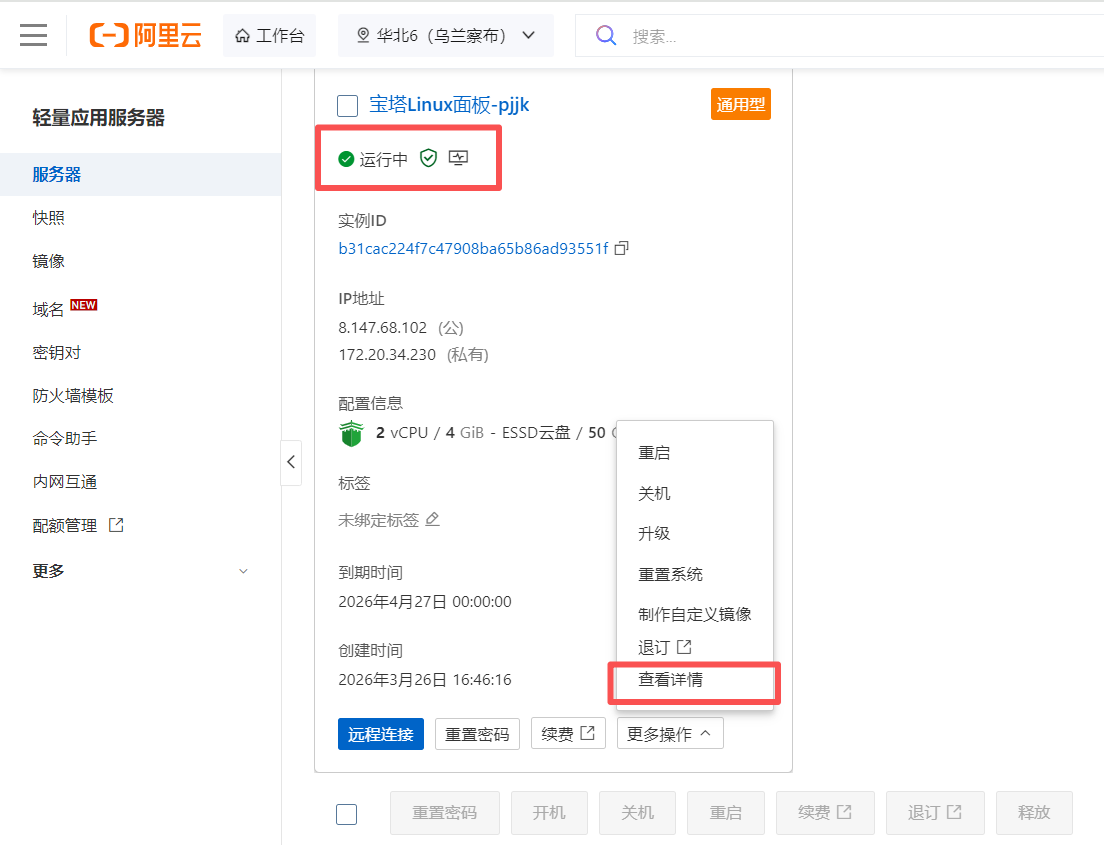Open 密钥对 in the sidebar
The height and width of the screenshot is (845, 1104).
click(x=57, y=352)
